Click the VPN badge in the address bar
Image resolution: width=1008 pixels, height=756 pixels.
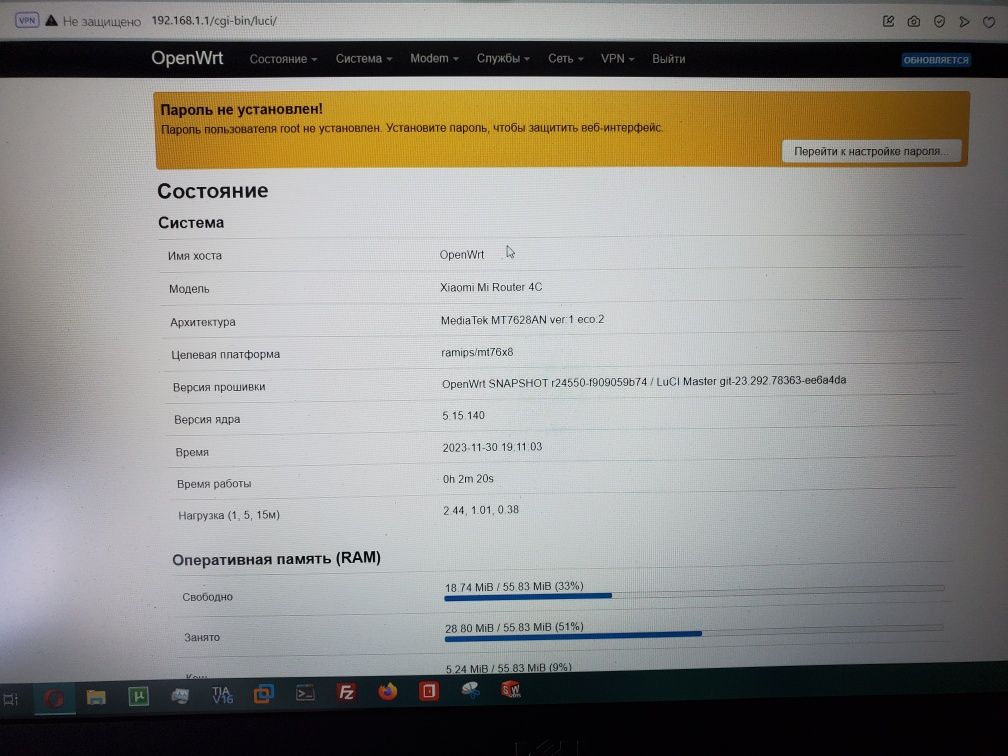point(27,21)
